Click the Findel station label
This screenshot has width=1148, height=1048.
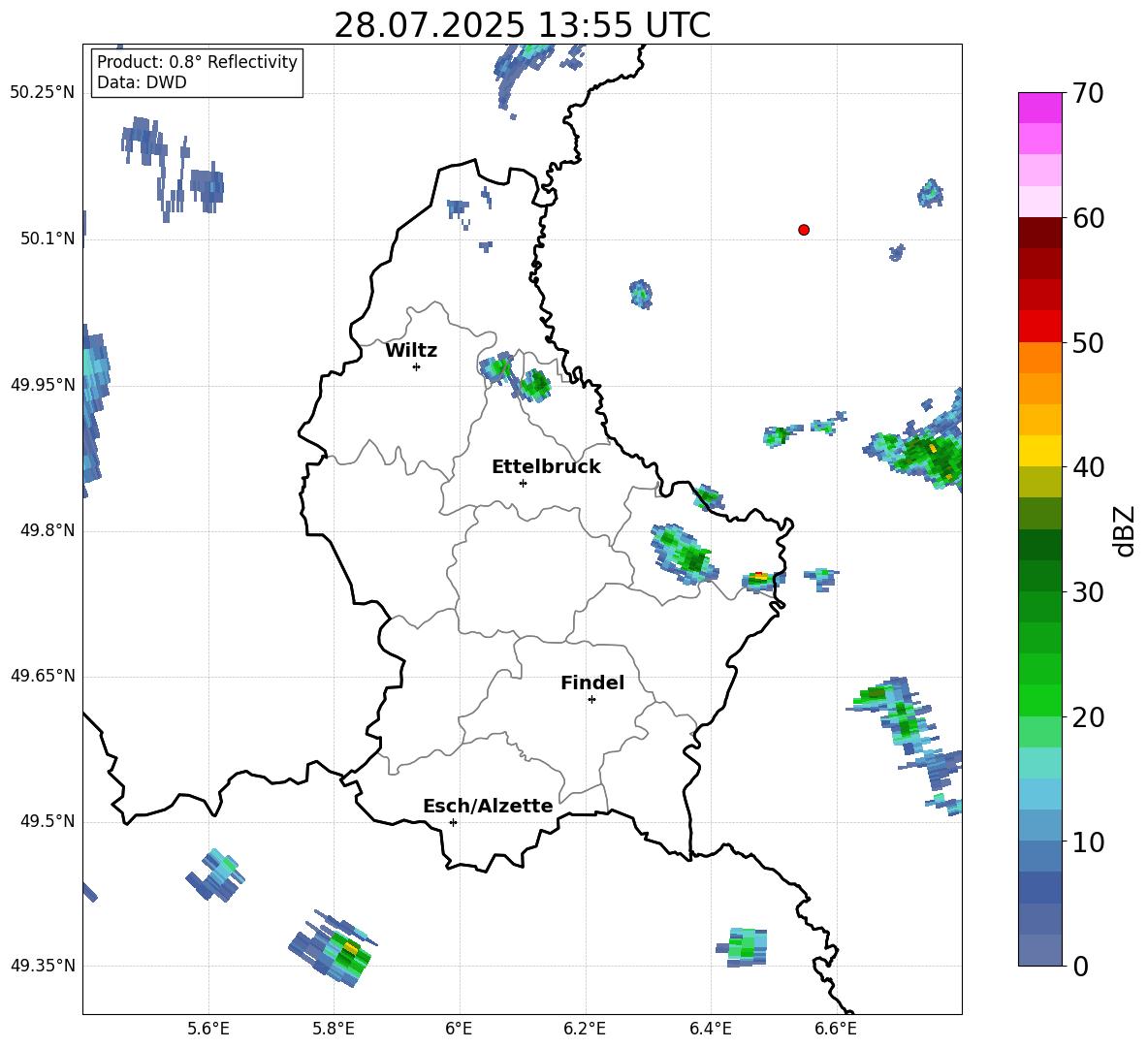click(592, 683)
